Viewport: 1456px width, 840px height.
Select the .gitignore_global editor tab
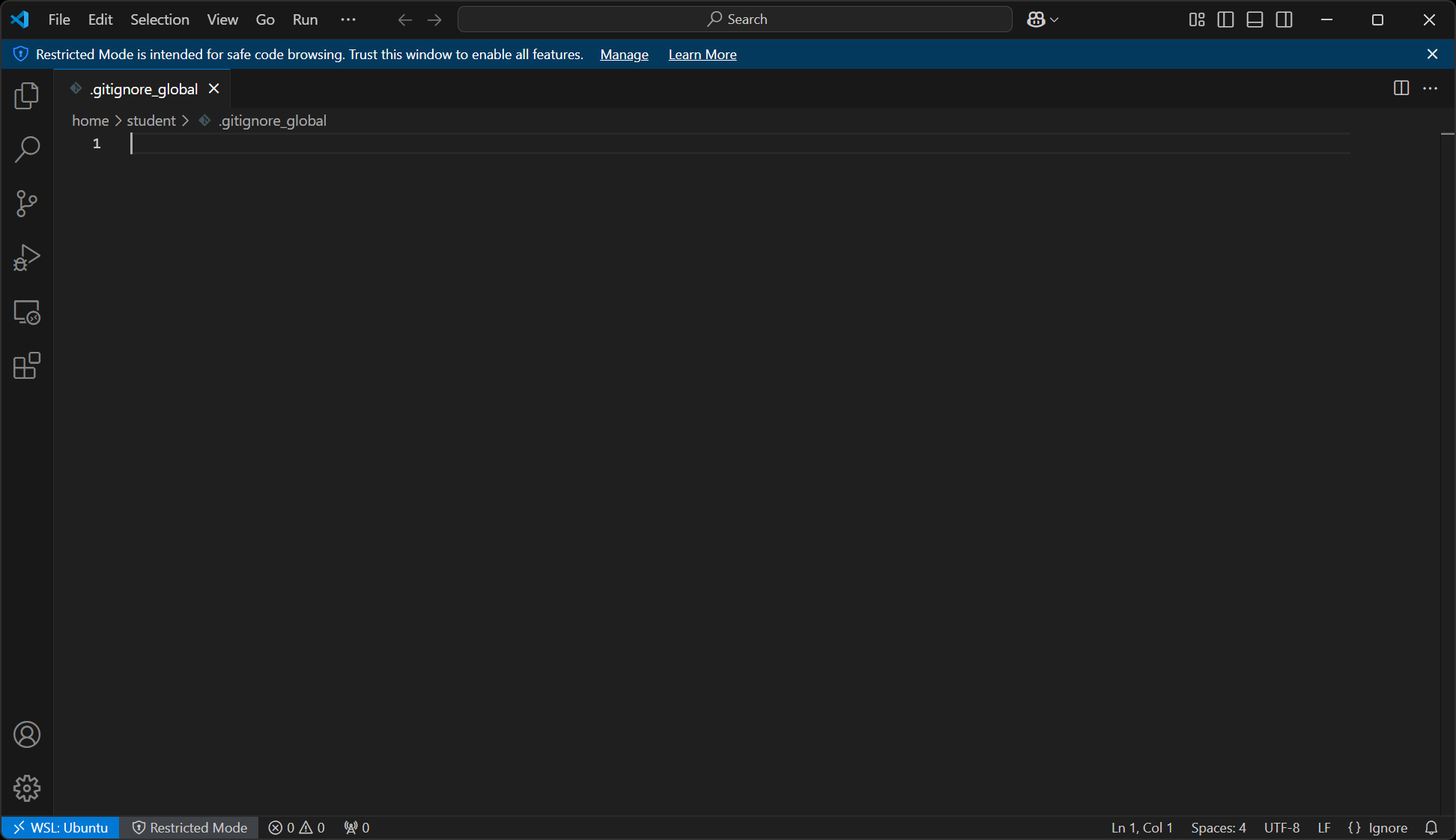pos(142,88)
